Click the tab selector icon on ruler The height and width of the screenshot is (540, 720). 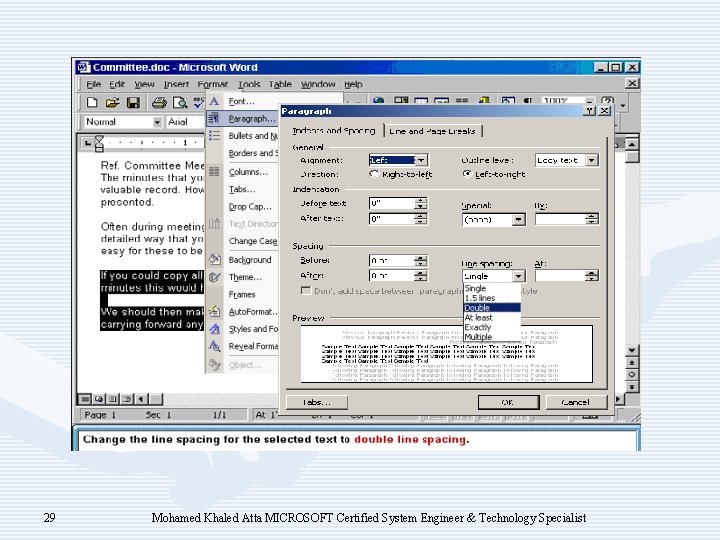tap(87, 143)
